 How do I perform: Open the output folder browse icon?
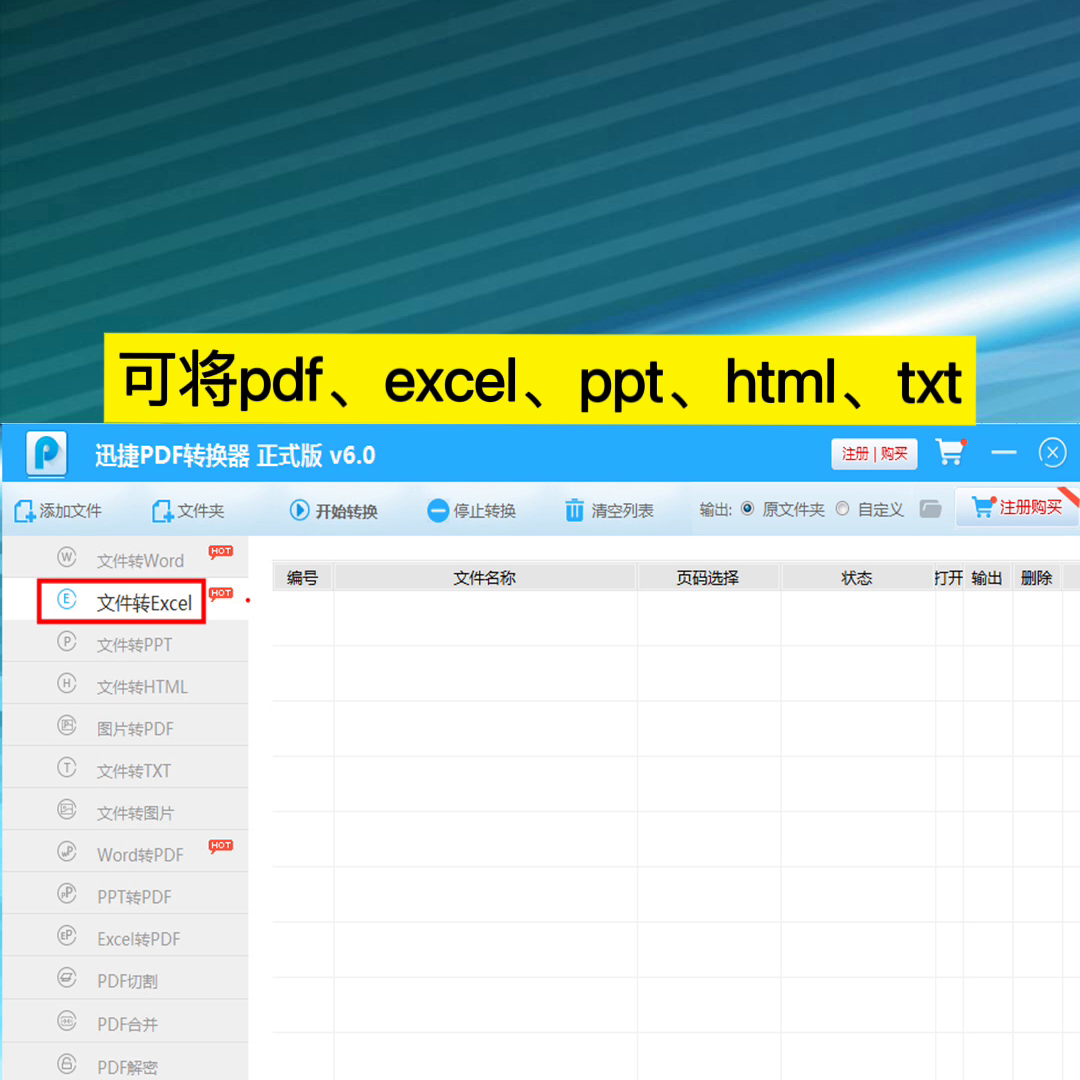tap(931, 510)
